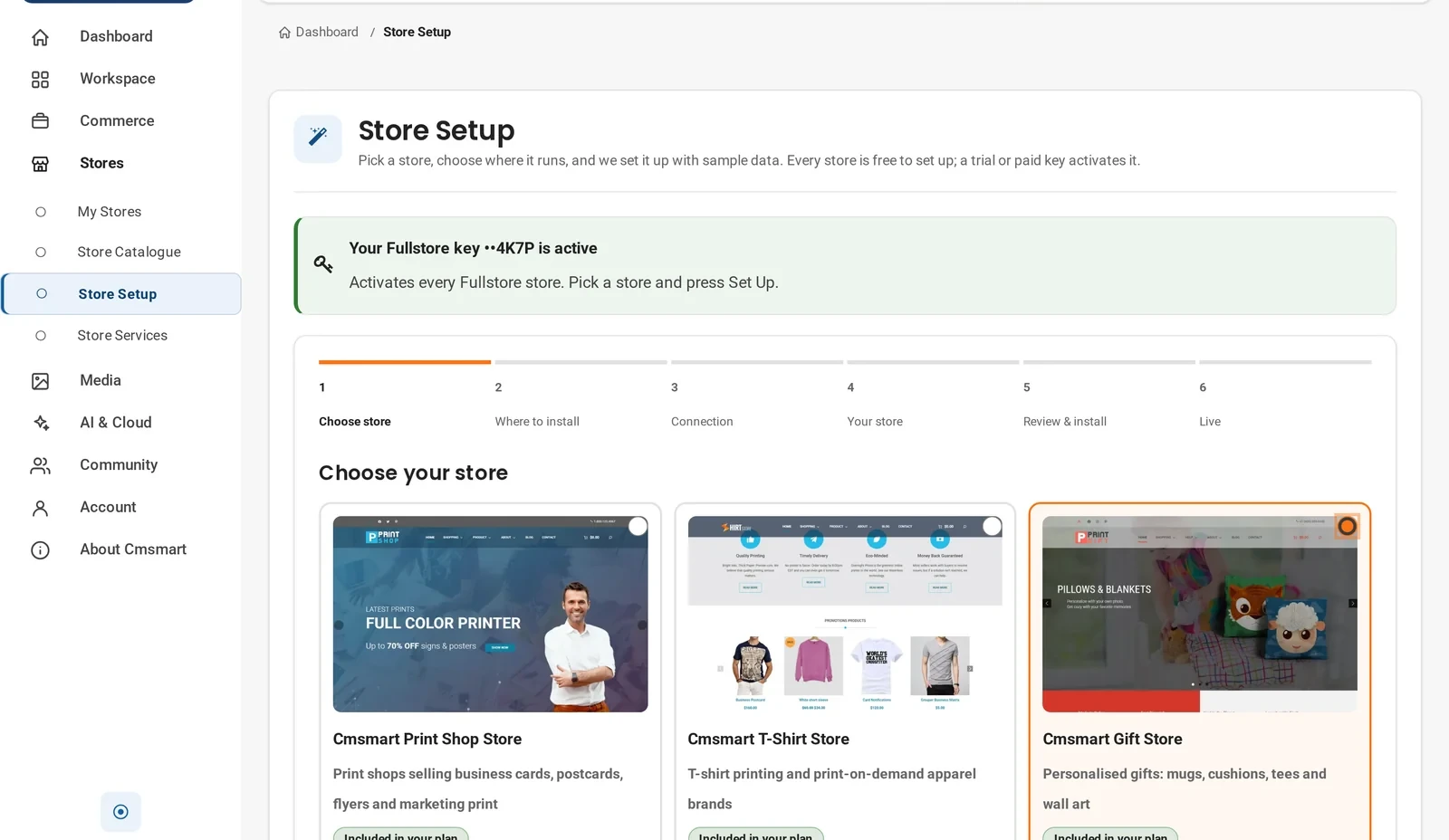Click the Media image icon
Screen dimensions: 1449x840
pyautogui.click(x=40, y=381)
